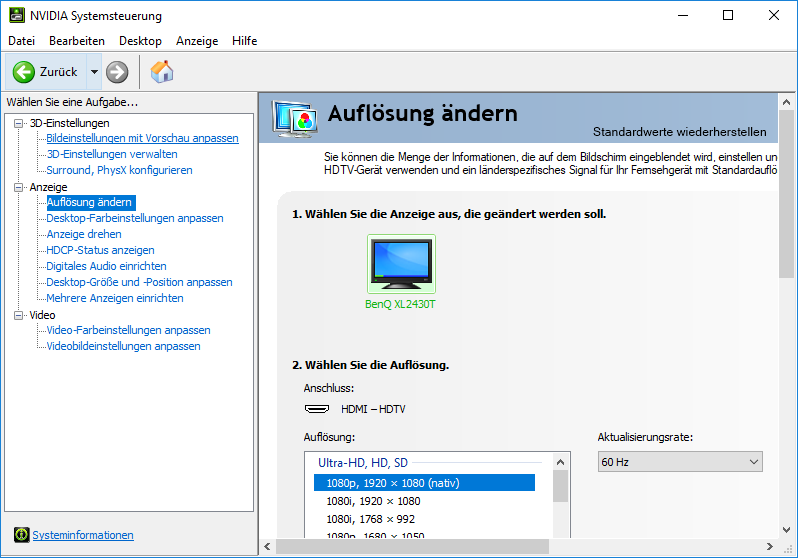Collapse the Anzeige tree node
The width and height of the screenshot is (798, 558).
[x=18, y=187]
